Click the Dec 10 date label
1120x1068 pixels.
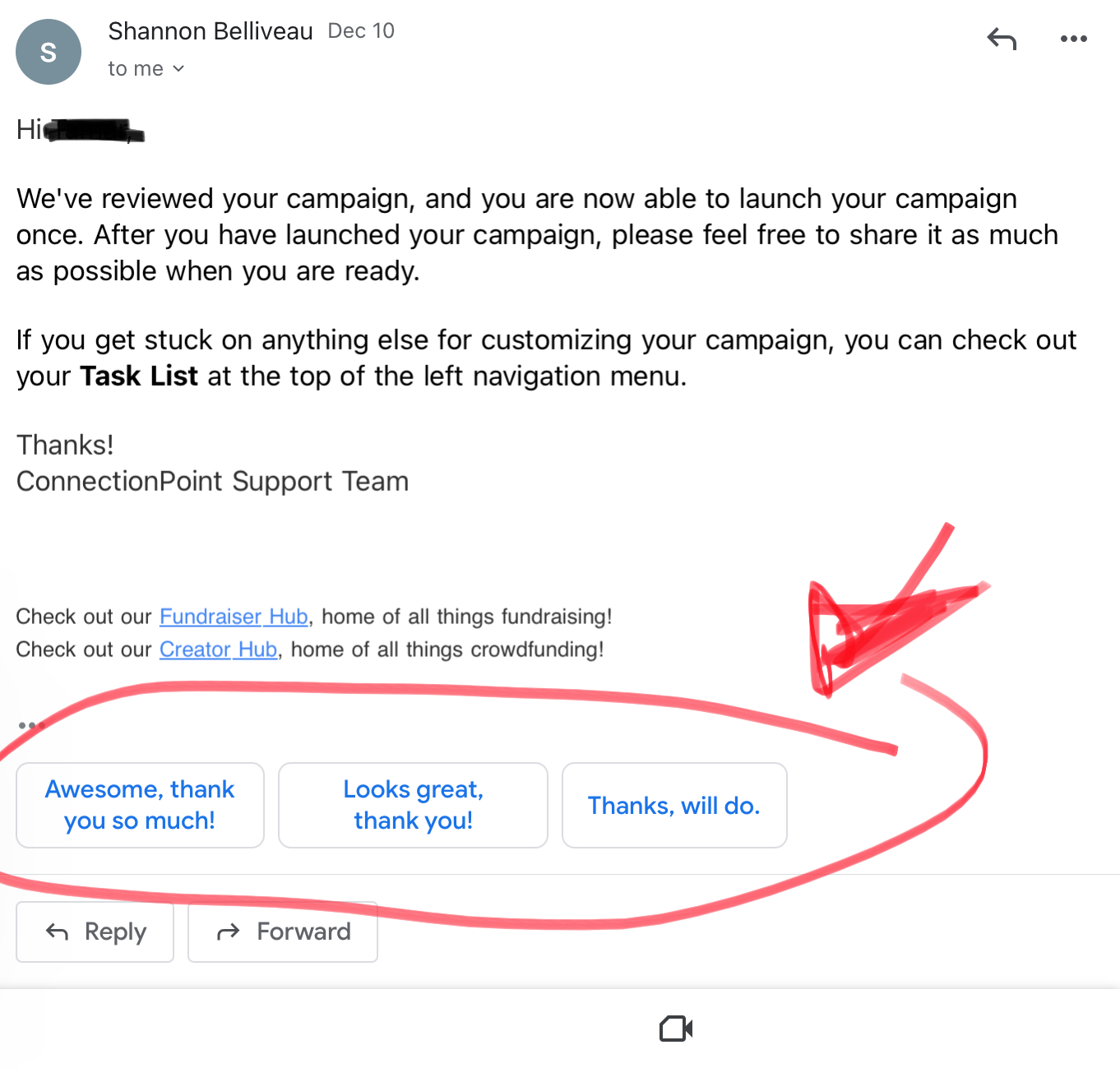pyautogui.click(x=361, y=31)
